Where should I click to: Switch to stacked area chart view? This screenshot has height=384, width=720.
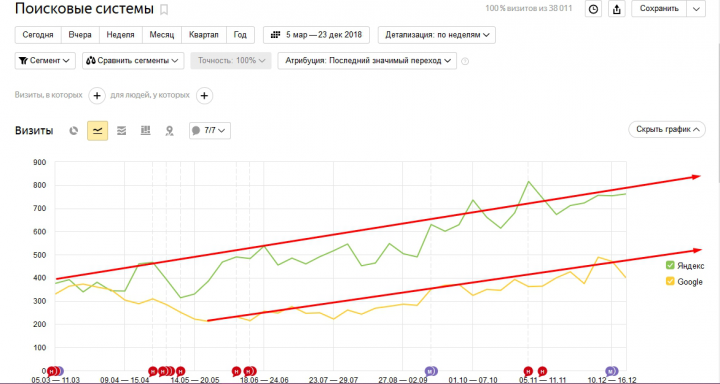pyautogui.click(x=121, y=131)
